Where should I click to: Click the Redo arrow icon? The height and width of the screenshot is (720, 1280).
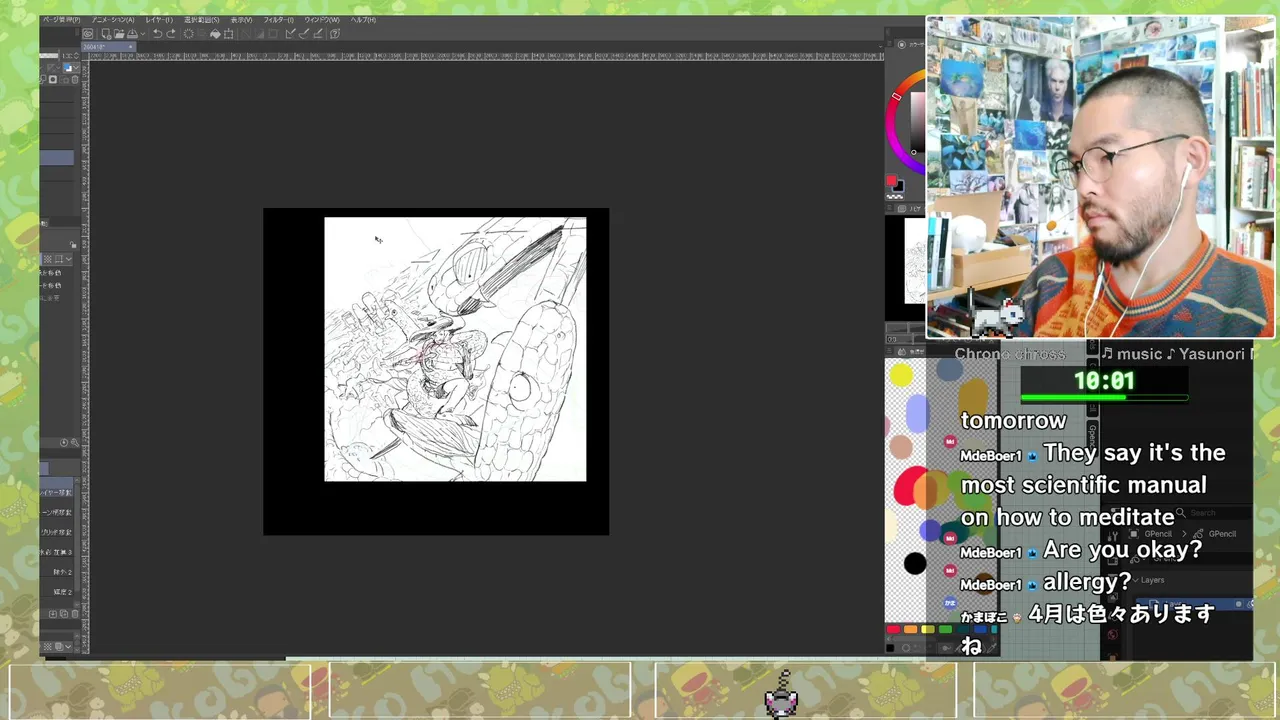[x=171, y=34]
